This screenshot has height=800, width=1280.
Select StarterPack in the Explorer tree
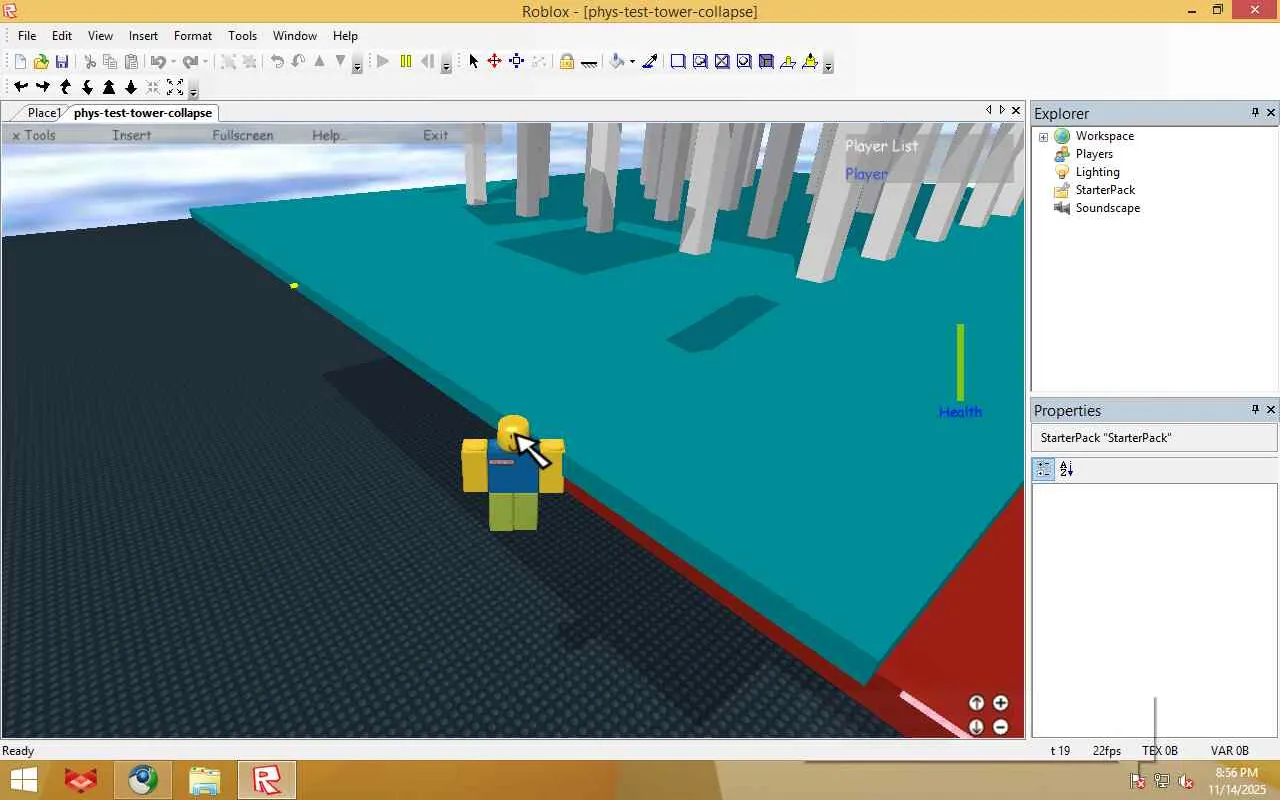point(1105,190)
